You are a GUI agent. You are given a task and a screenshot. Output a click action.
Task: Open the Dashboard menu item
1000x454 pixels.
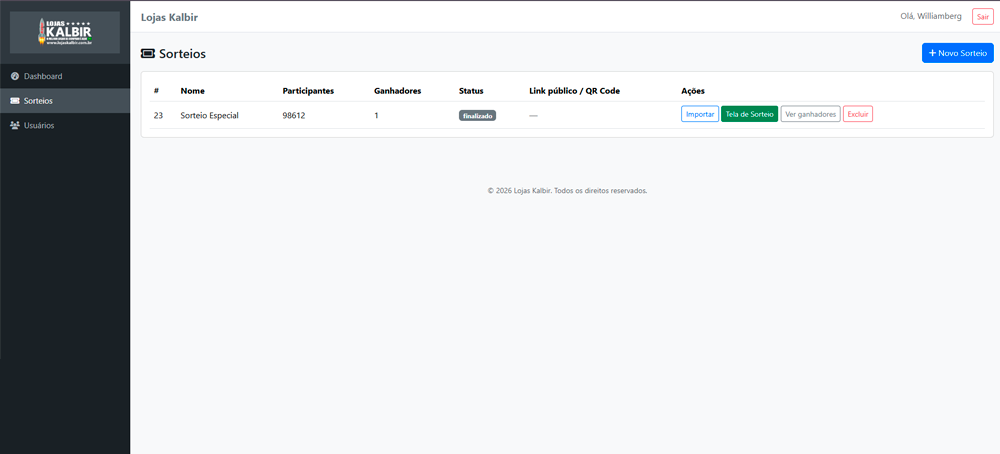coord(65,77)
